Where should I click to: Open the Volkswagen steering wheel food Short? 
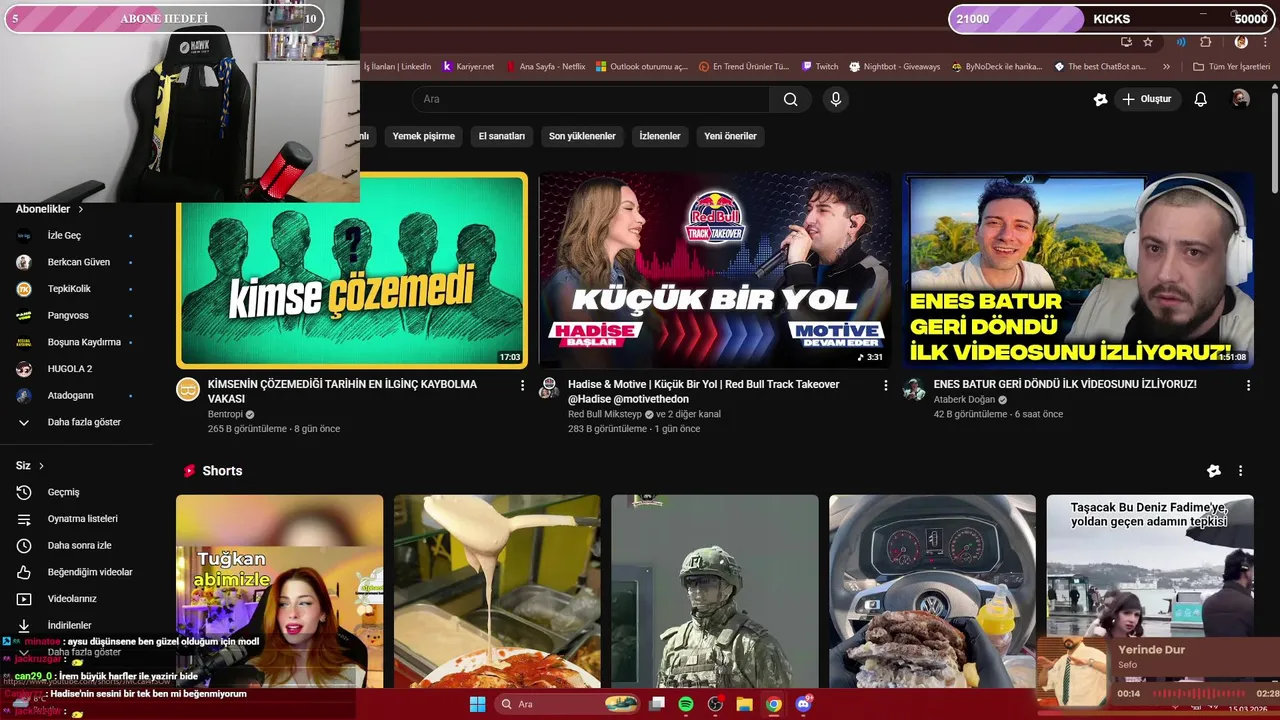point(932,591)
